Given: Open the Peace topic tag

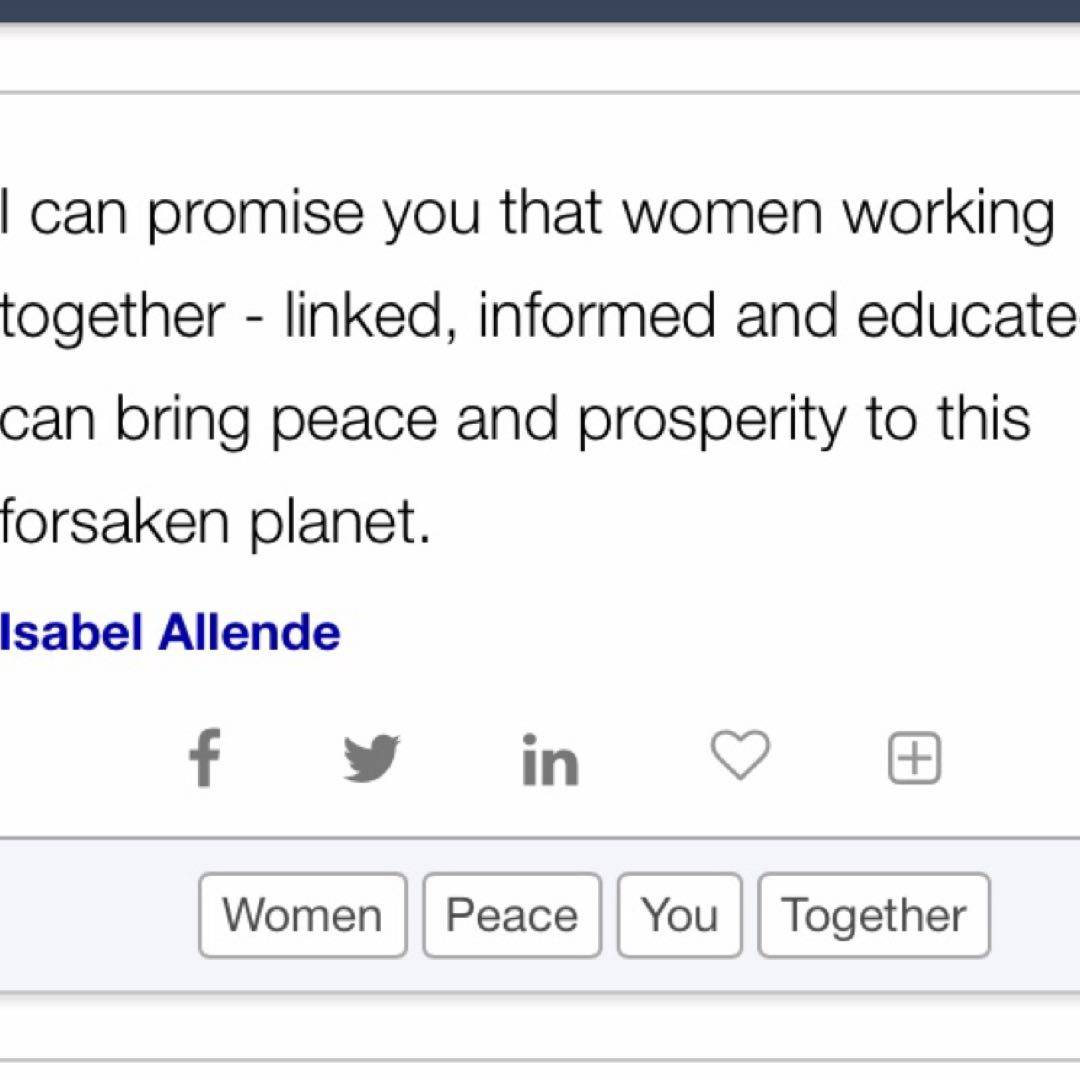Looking at the screenshot, I should (x=511, y=915).
